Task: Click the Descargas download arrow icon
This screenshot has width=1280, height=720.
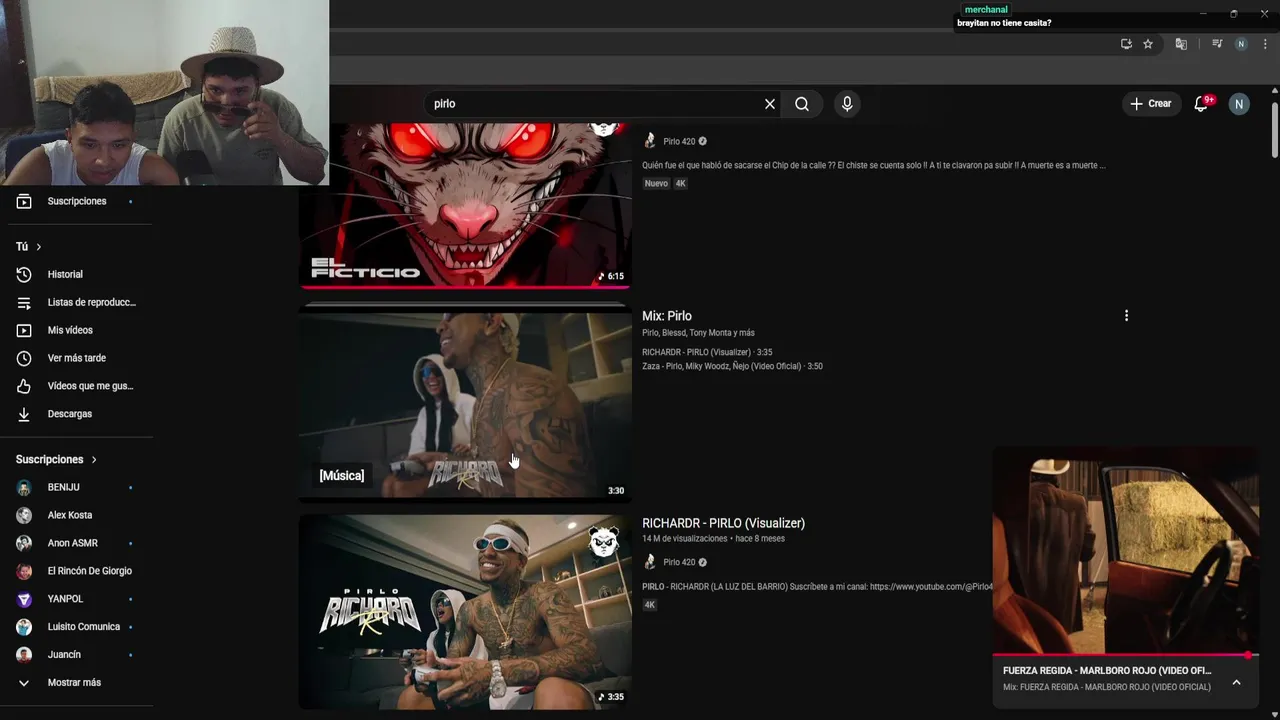Action: point(24,414)
